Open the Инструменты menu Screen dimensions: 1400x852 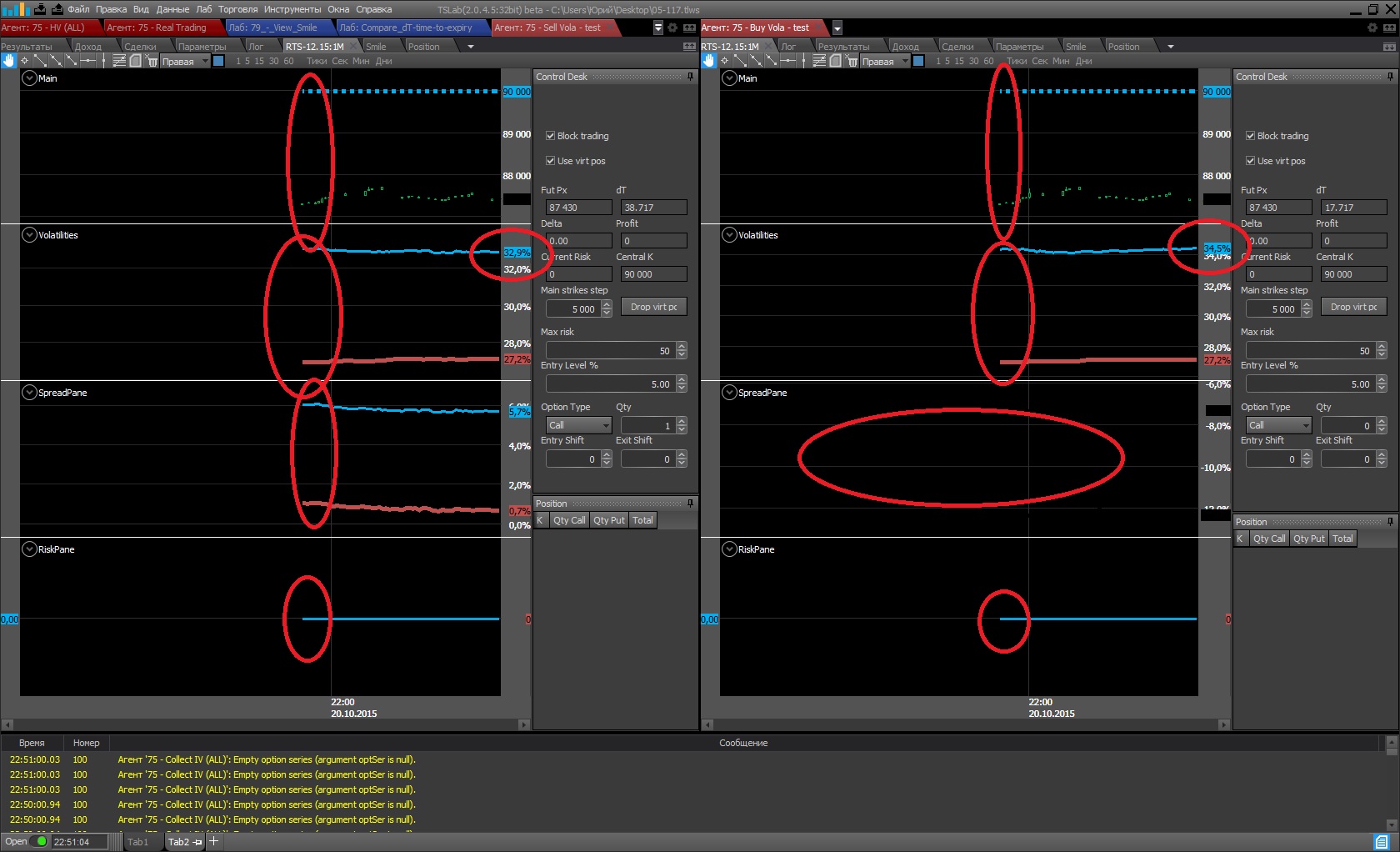click(292, 9)
